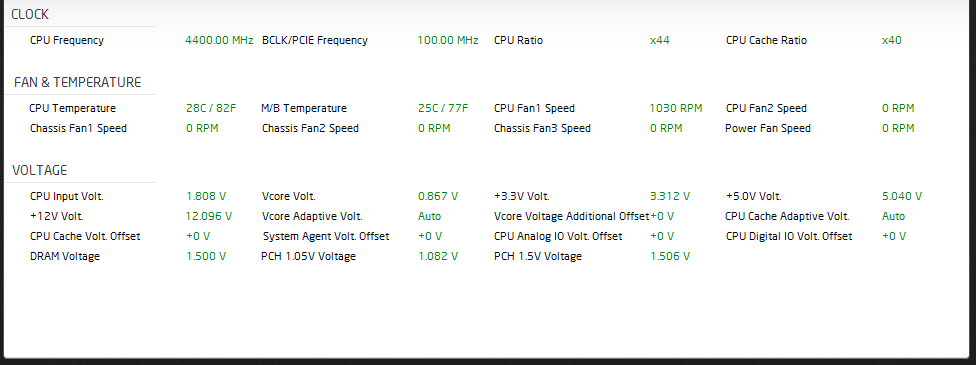Viewport: 976px width, 365px height.
Task: Select the M/B Temperature label
Action: point(304,108)
